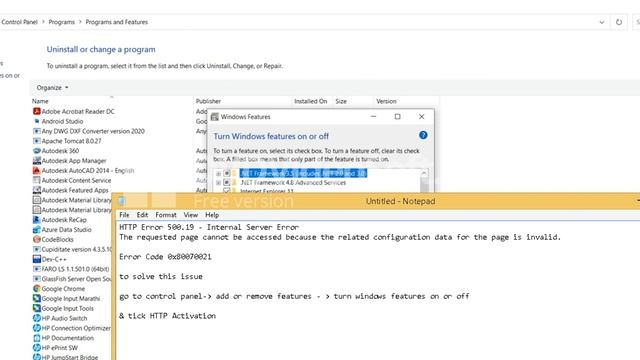Sort by the Publisher column header

[x=208, y=101]
